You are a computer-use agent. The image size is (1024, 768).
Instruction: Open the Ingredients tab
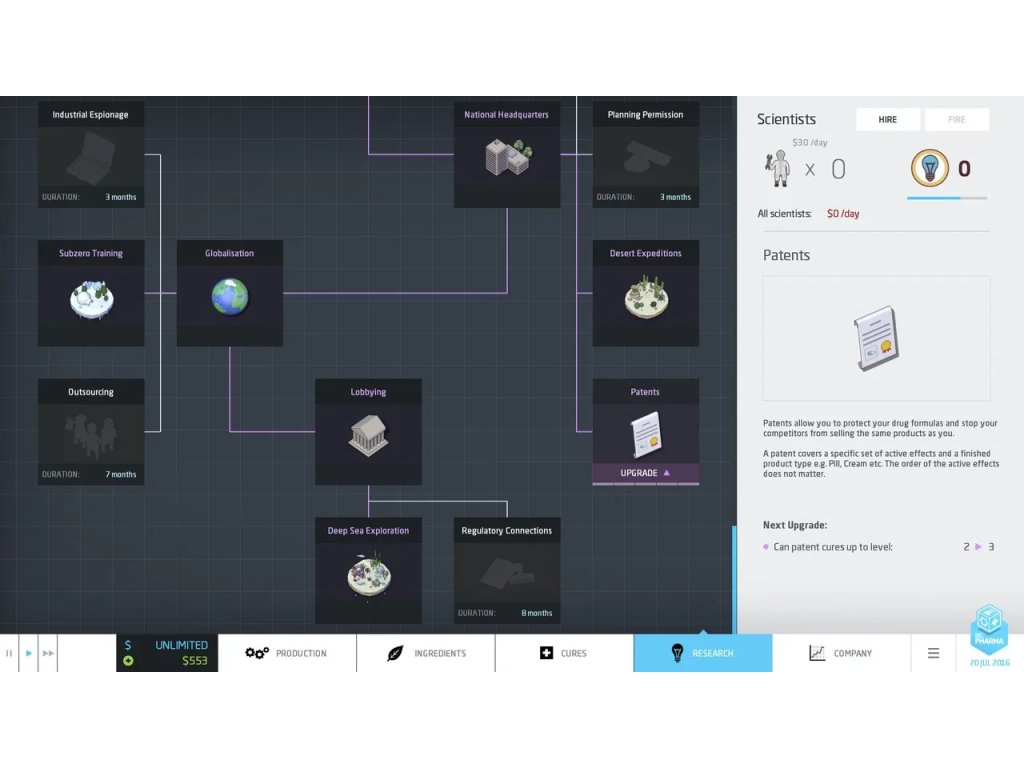pyautogui.click(x=426, y=653)
